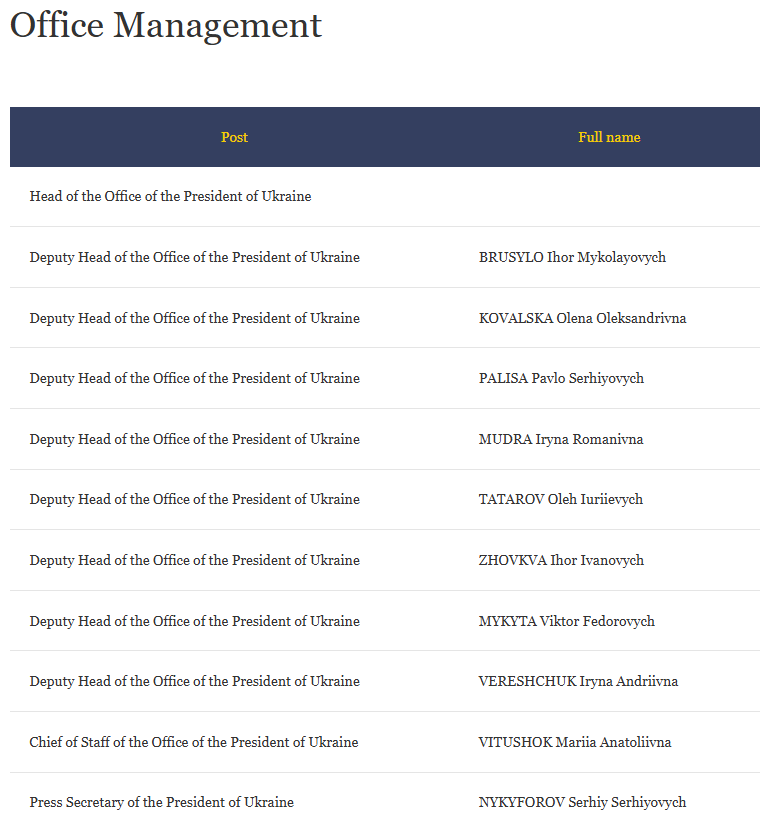The height and width of the screenshot is (840, 779).
Task: Select ZHOVKVA Ihor Ivanovych's name
Action: pyautogui.click(x=561, y=561)
